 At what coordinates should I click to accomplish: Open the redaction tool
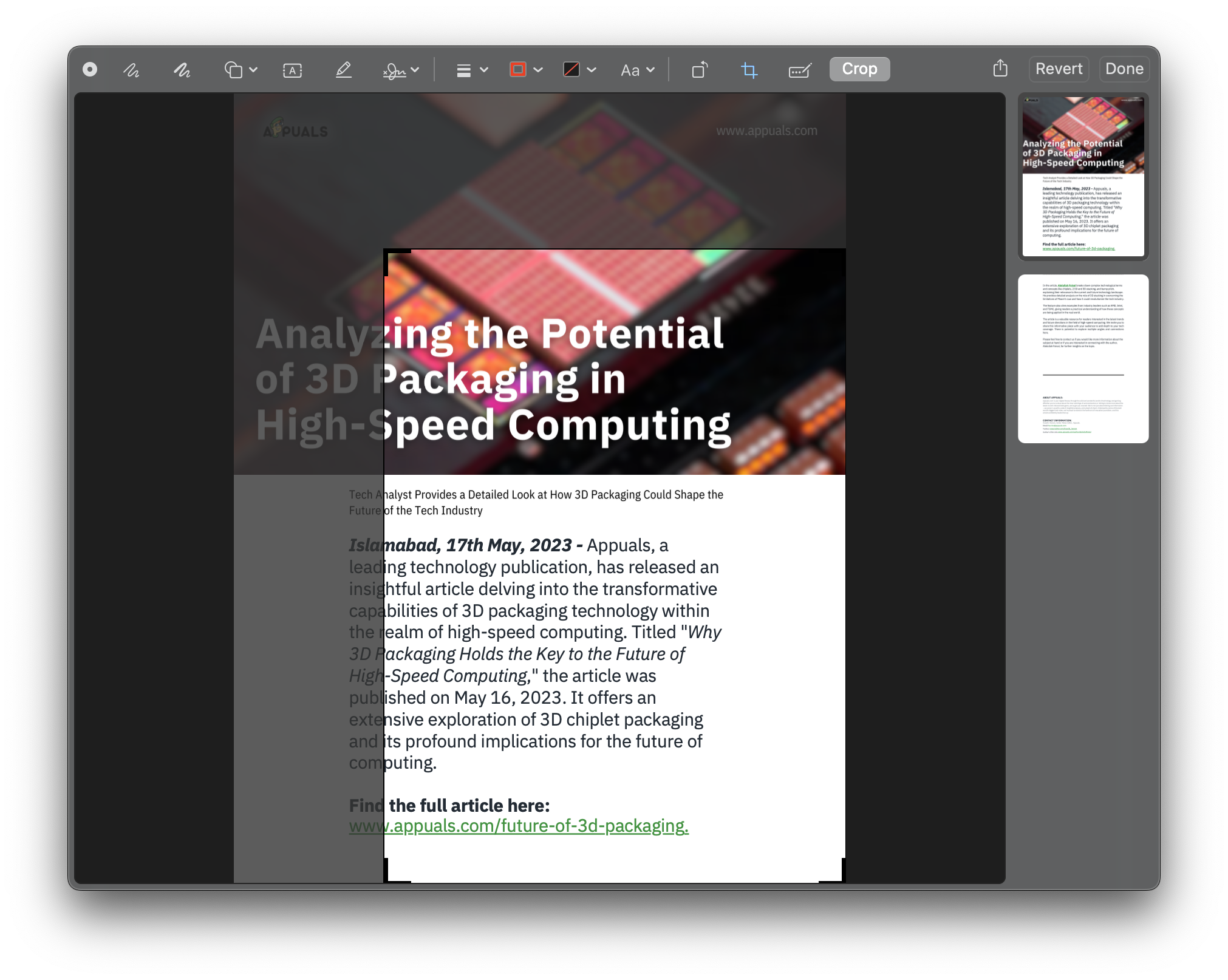click(x=800, y=69)
